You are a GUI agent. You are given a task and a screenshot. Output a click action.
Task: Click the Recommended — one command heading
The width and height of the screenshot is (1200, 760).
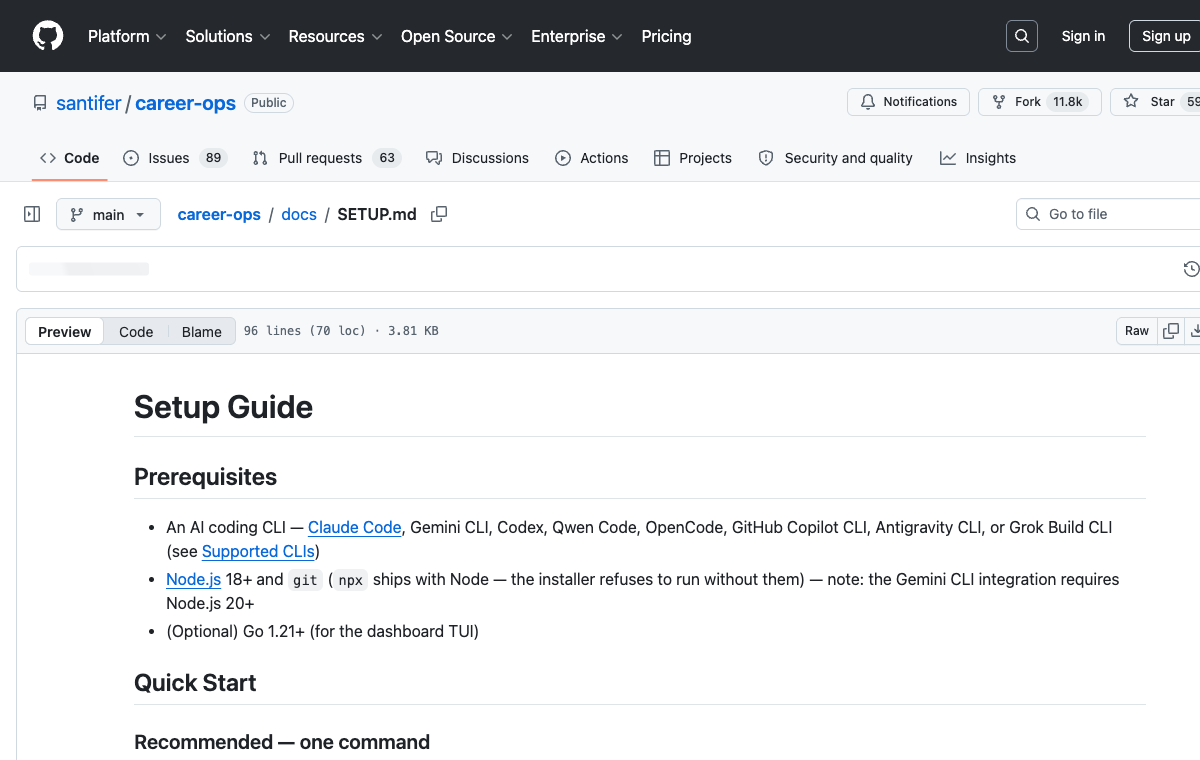282,742
